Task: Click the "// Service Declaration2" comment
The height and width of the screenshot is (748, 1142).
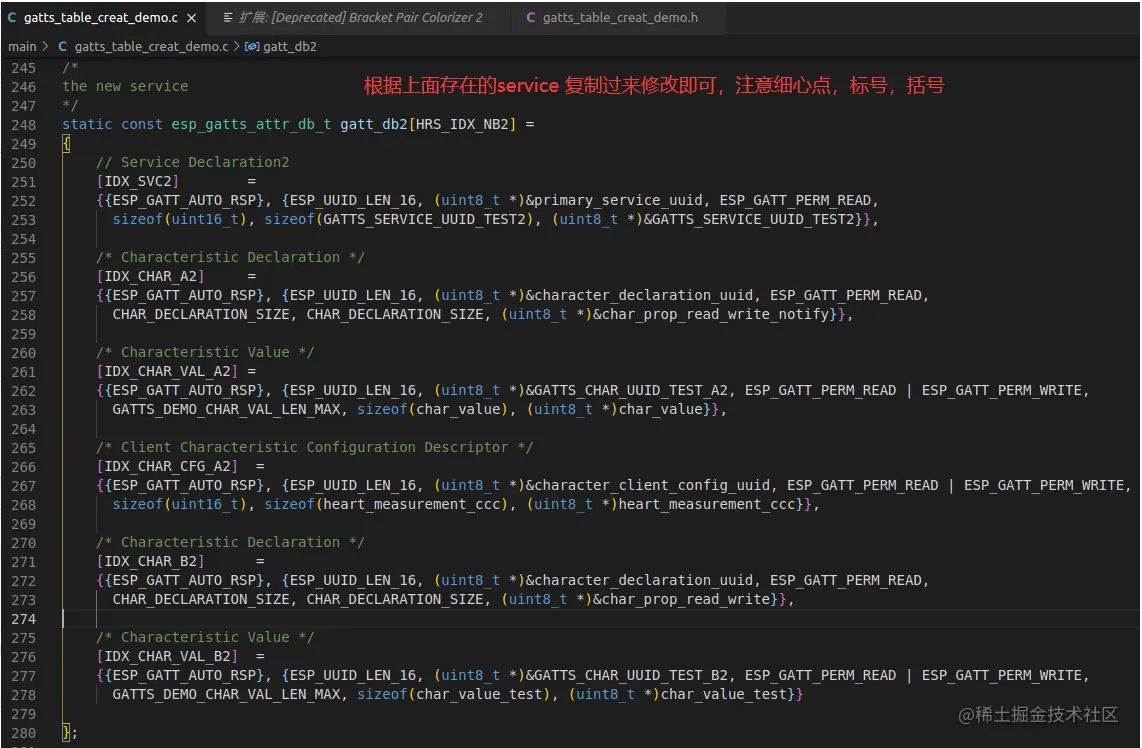Action: coord(193,162)
